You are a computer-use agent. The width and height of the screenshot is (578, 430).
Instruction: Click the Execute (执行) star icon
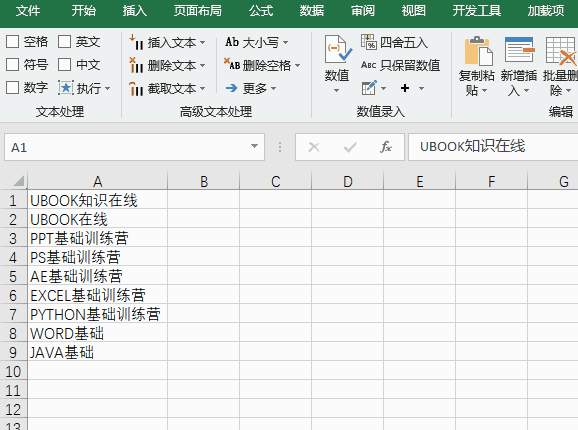[66, 88]
